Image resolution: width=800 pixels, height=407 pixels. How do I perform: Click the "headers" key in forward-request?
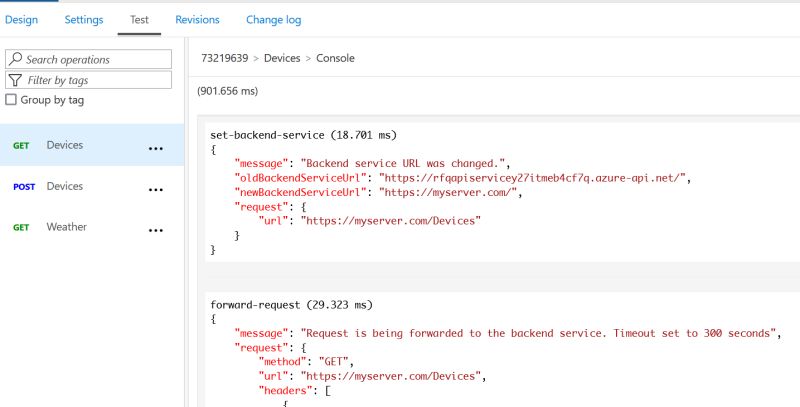tap(284, 391)
